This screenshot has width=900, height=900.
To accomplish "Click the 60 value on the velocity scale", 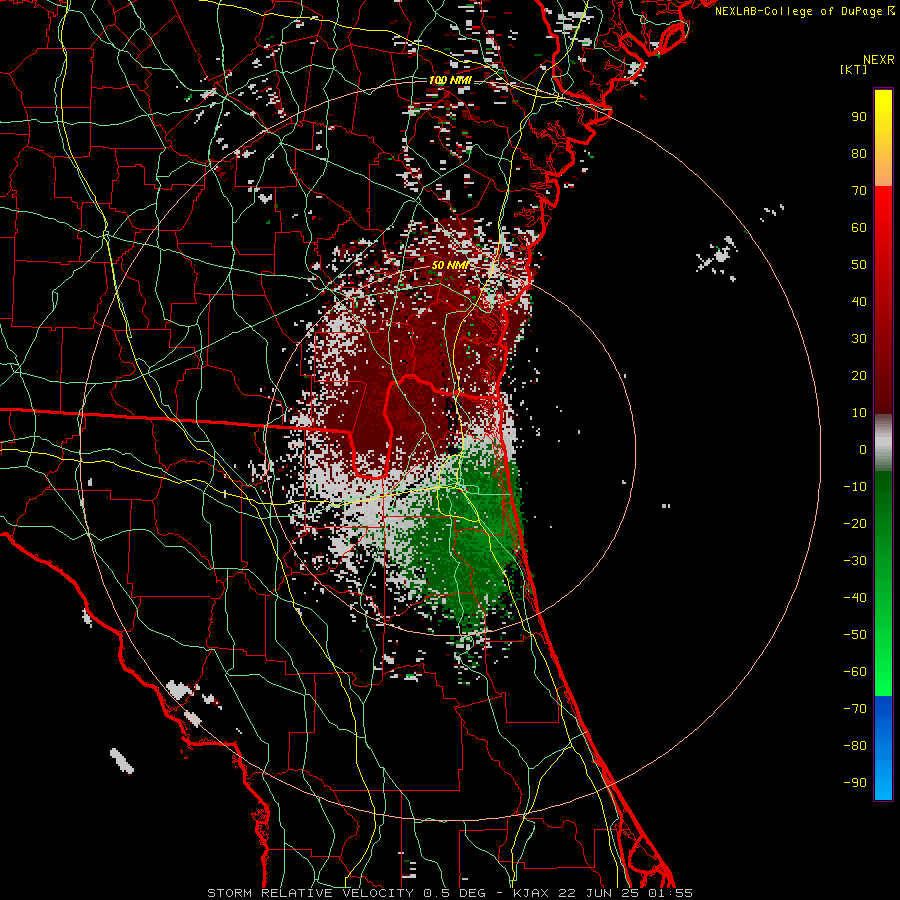I will point(859,227).
